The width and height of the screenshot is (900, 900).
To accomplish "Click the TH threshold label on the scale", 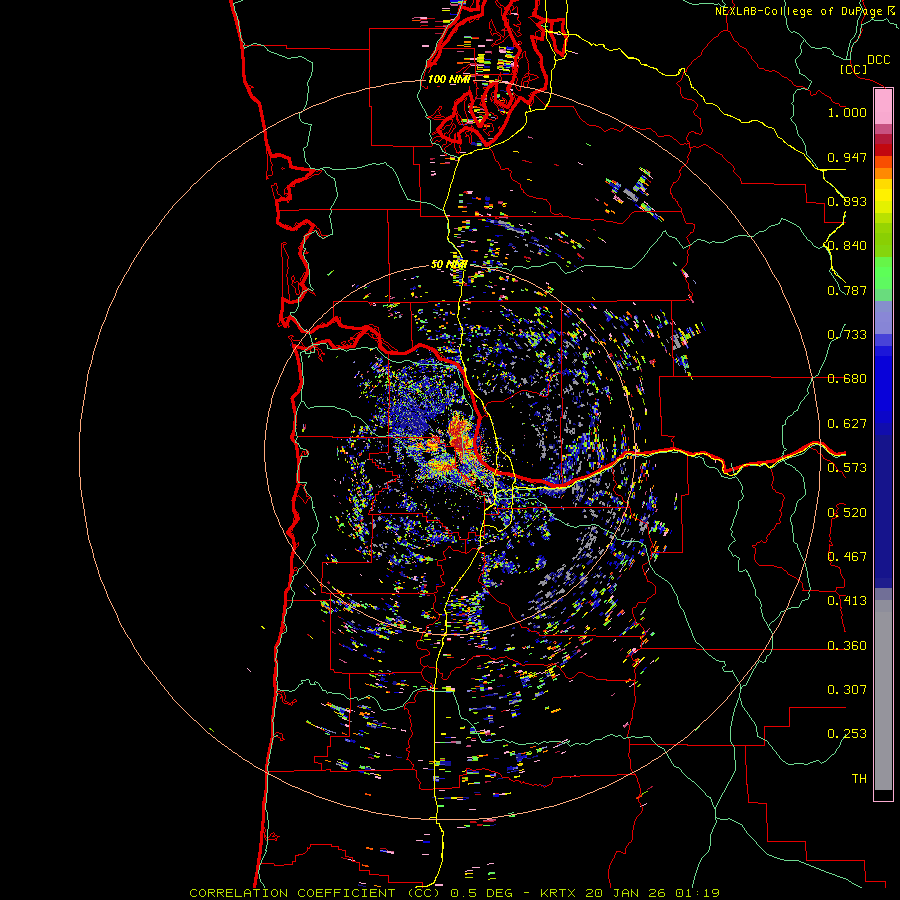I will [x=859, y=779].
